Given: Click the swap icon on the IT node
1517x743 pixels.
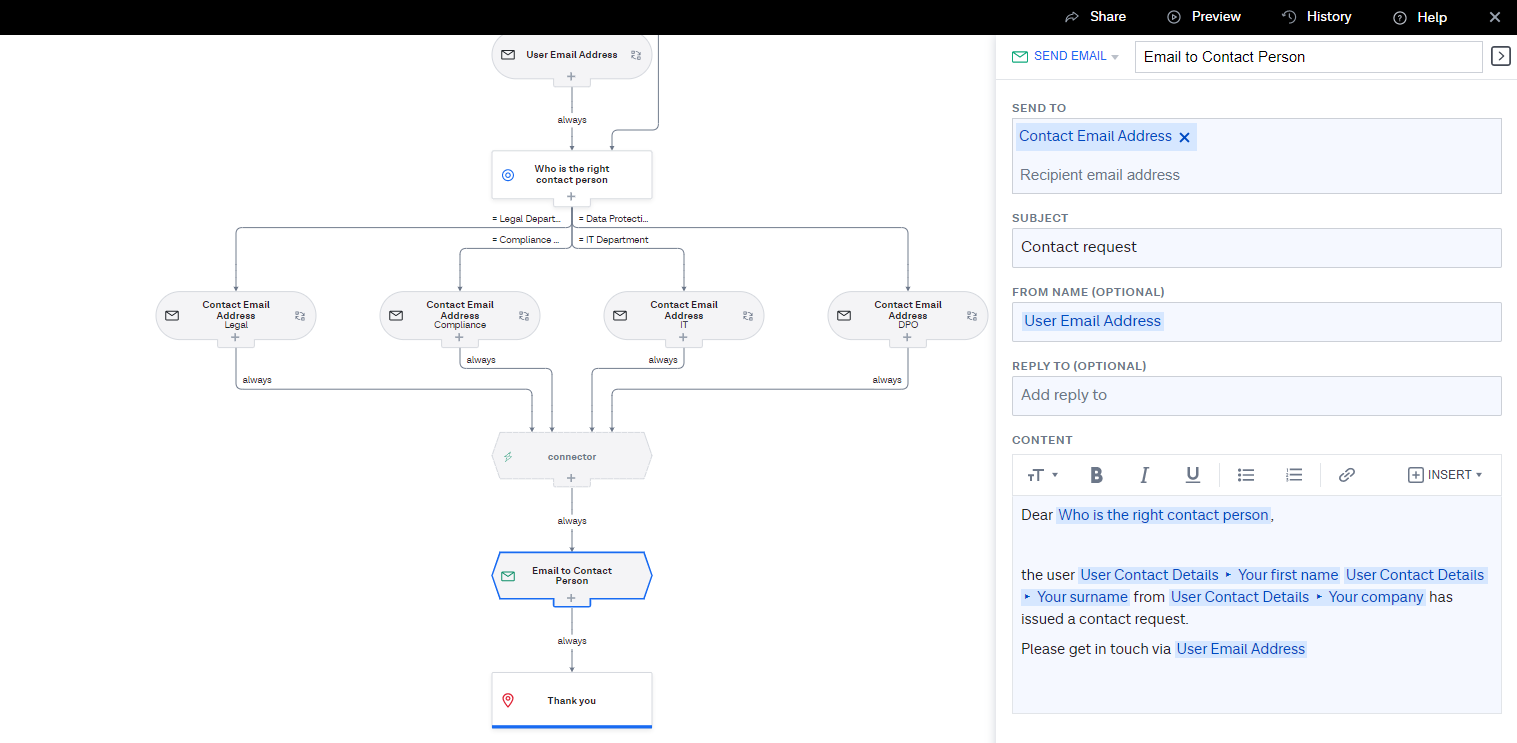Looking at the screenshot, I should (x=748, y=316).
